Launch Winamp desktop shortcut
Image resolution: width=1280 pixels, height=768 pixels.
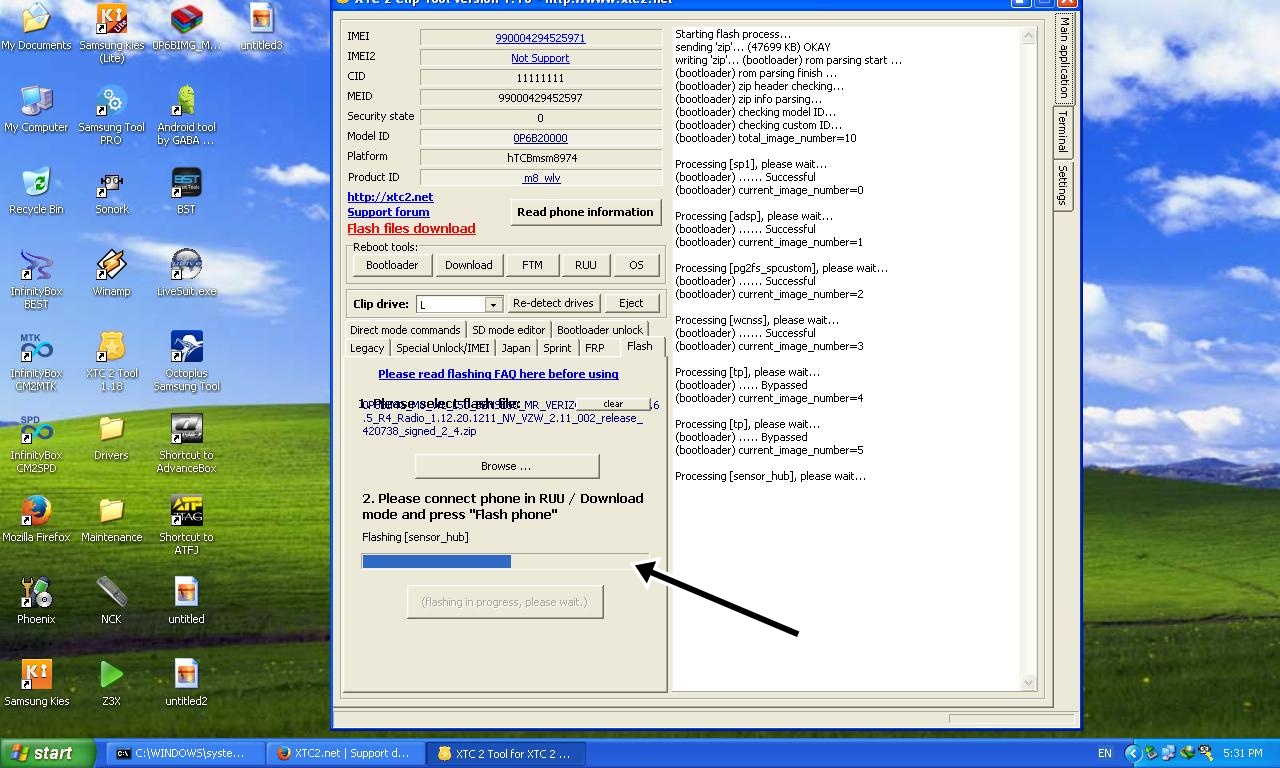(x=111, y=272)
